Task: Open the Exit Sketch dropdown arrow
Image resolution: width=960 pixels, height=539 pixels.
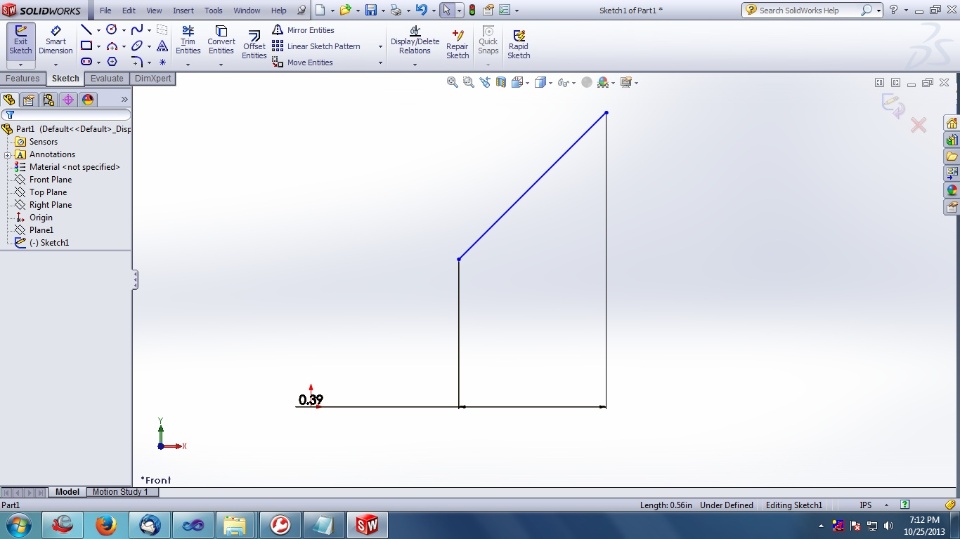Action: [20, 65]
